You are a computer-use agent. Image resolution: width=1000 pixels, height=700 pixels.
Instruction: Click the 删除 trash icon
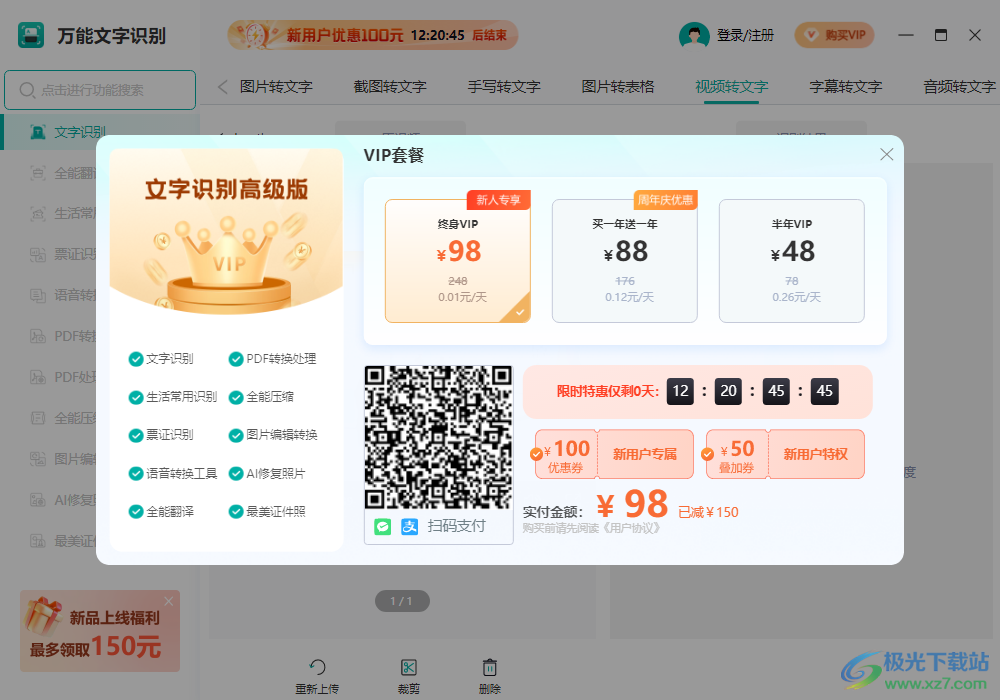tap(490, 667)
